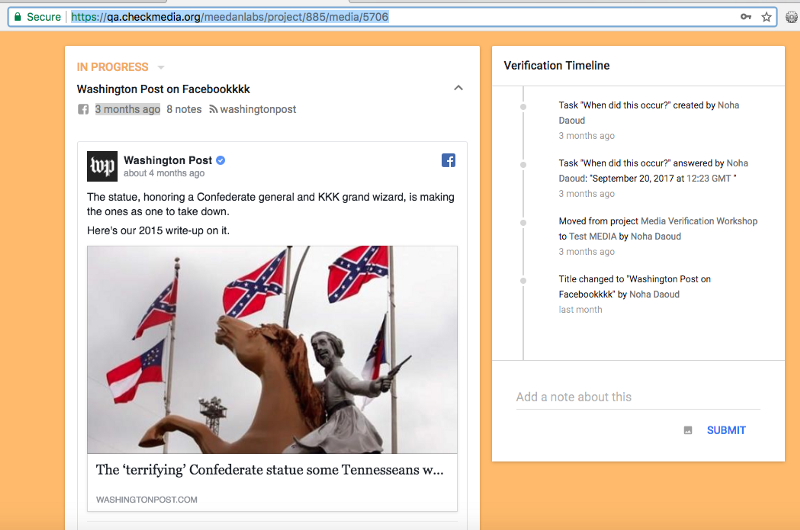This screenshot has height=530, width=800.
Task: Click the Facebook icon beside 3 months ago
Action: (x=83, y=109)
